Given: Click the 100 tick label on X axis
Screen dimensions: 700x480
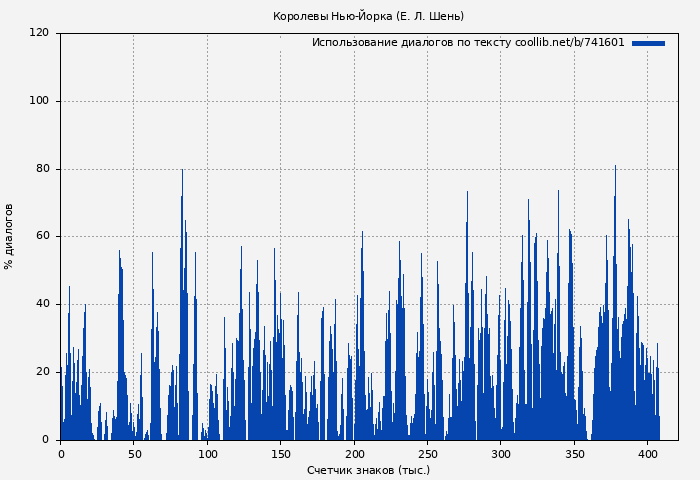Looking at the screenshot, I should [207, 454].
